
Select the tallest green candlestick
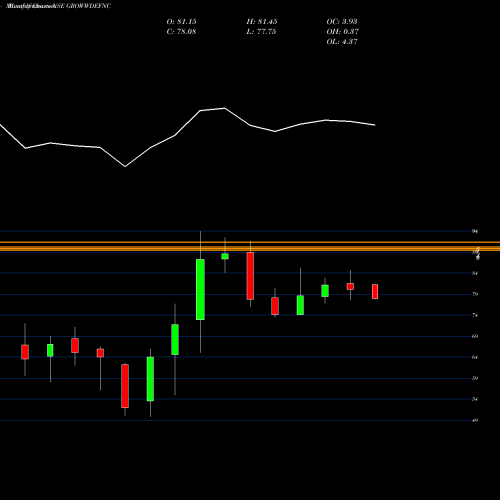tap(200, 289)
